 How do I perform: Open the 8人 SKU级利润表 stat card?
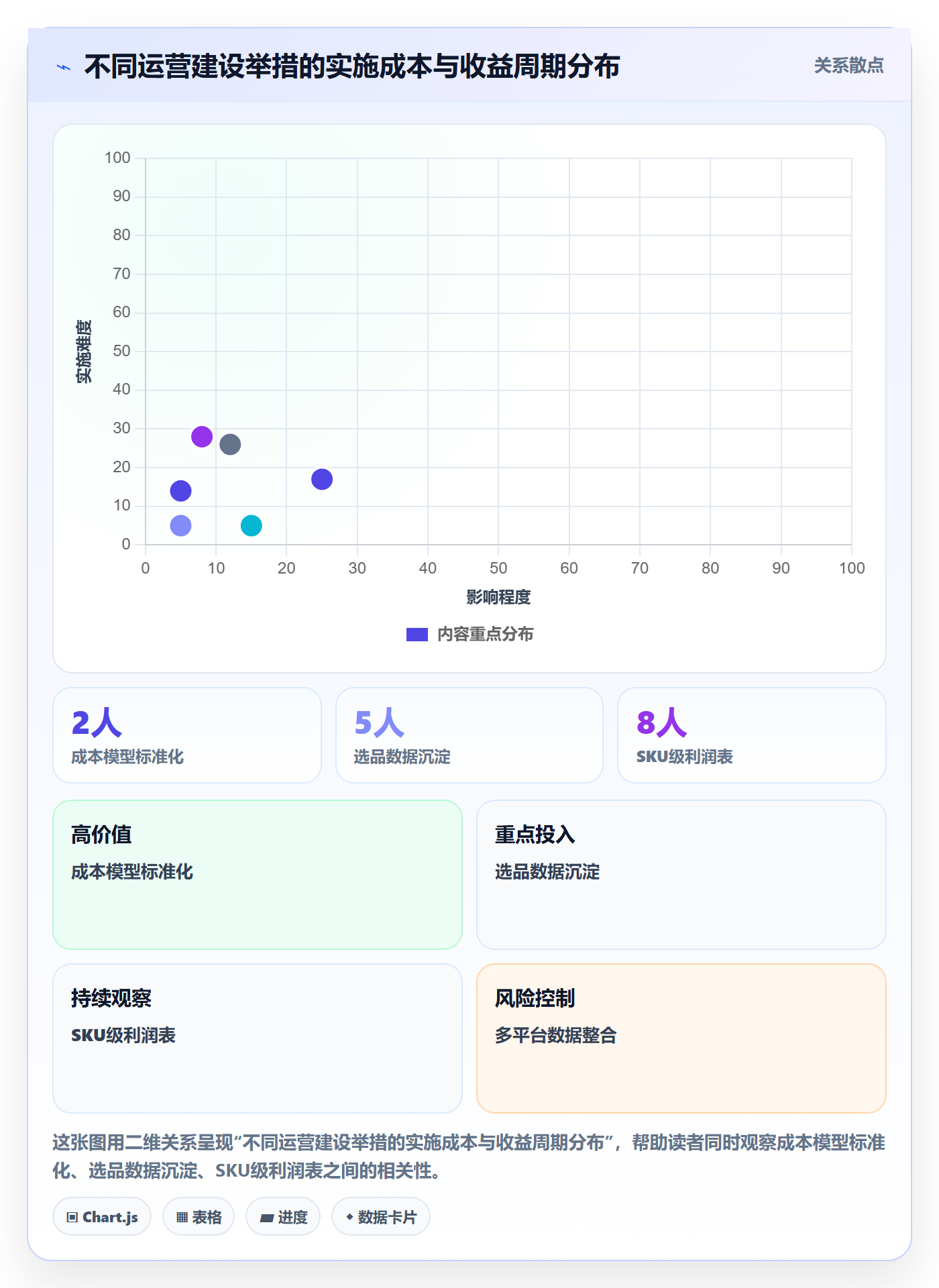click(752, 735)
